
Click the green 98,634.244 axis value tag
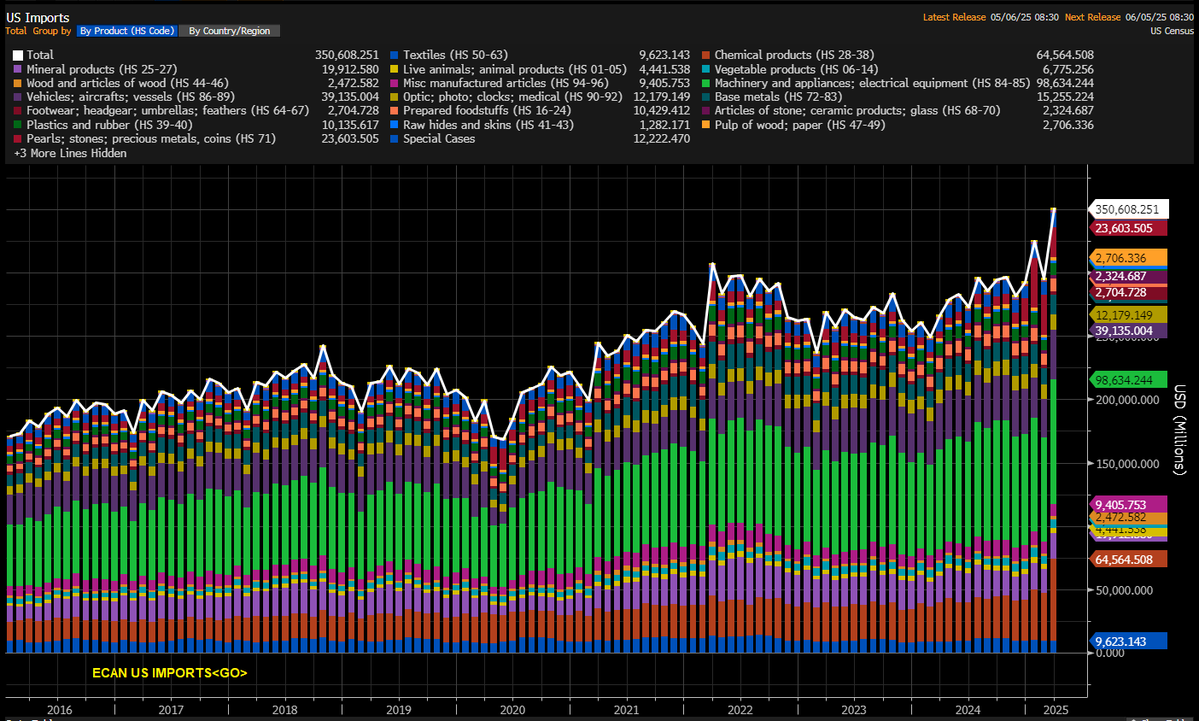pyautogui.click(x=1126, y=380)
